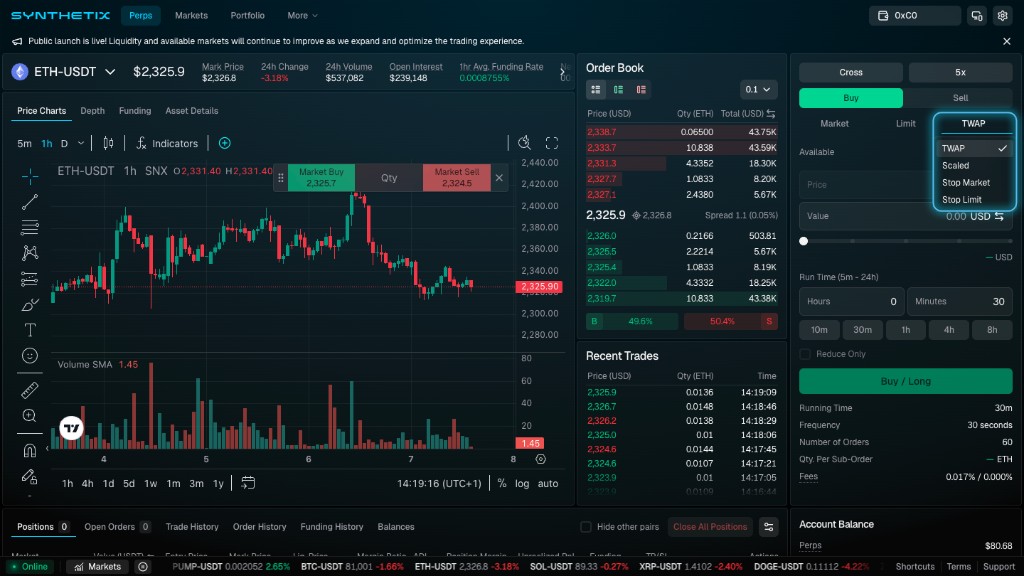This screenshot has height=576, width=1024.
Task: Swap Total column currency in the order book
Action: tap(771, 114)
